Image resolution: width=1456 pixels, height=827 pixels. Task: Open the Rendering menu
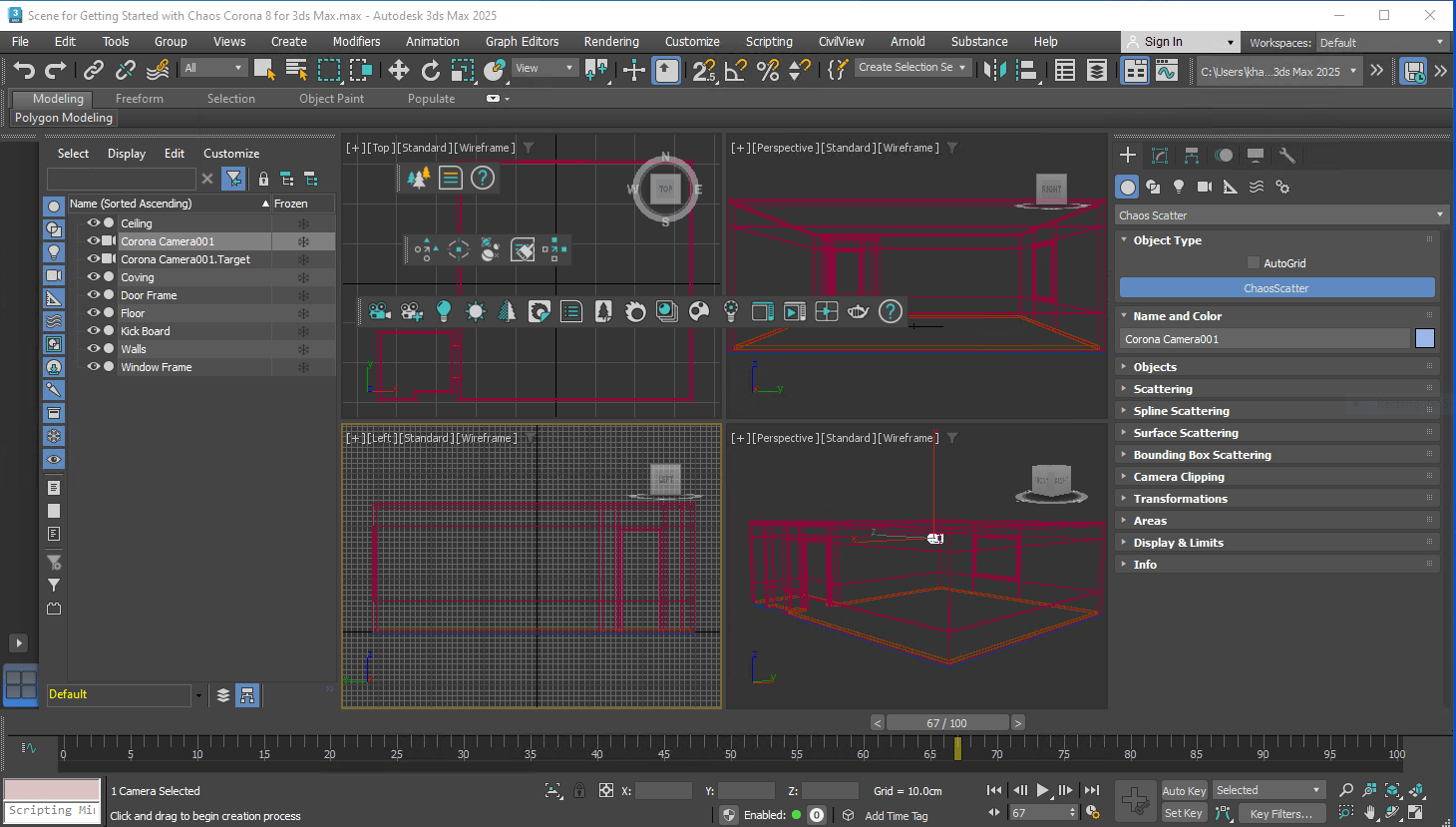pos(611,42)
